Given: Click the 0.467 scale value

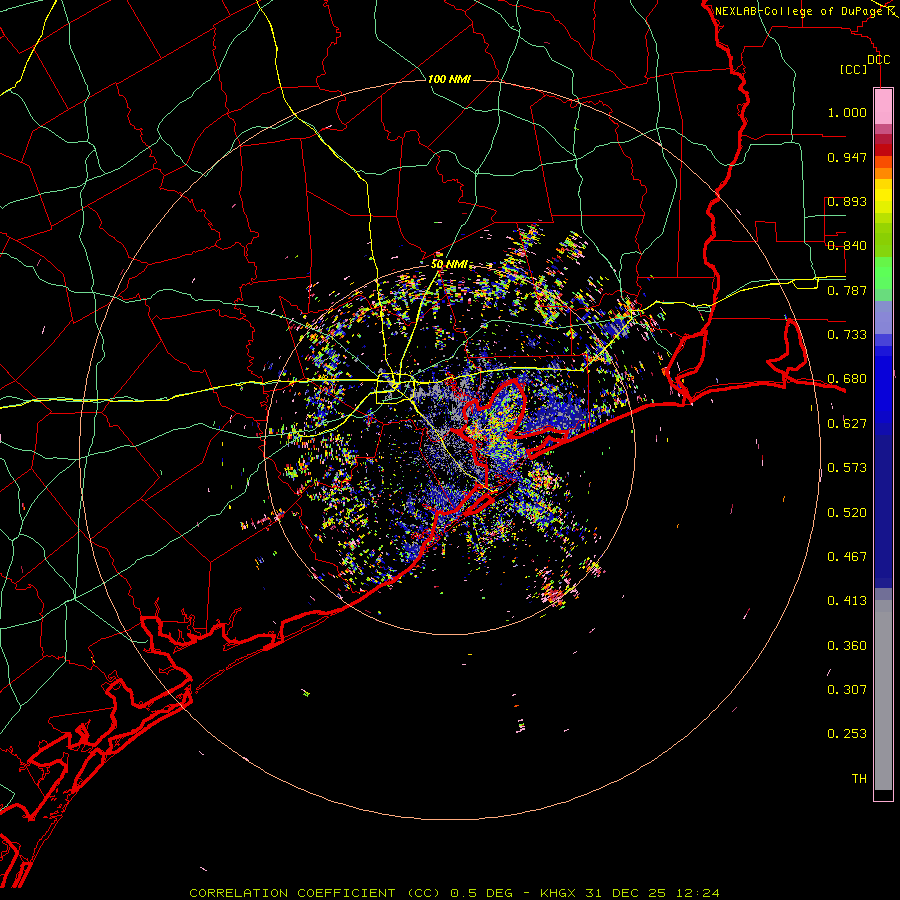Looking at the screenshot, I should (847, 557).
